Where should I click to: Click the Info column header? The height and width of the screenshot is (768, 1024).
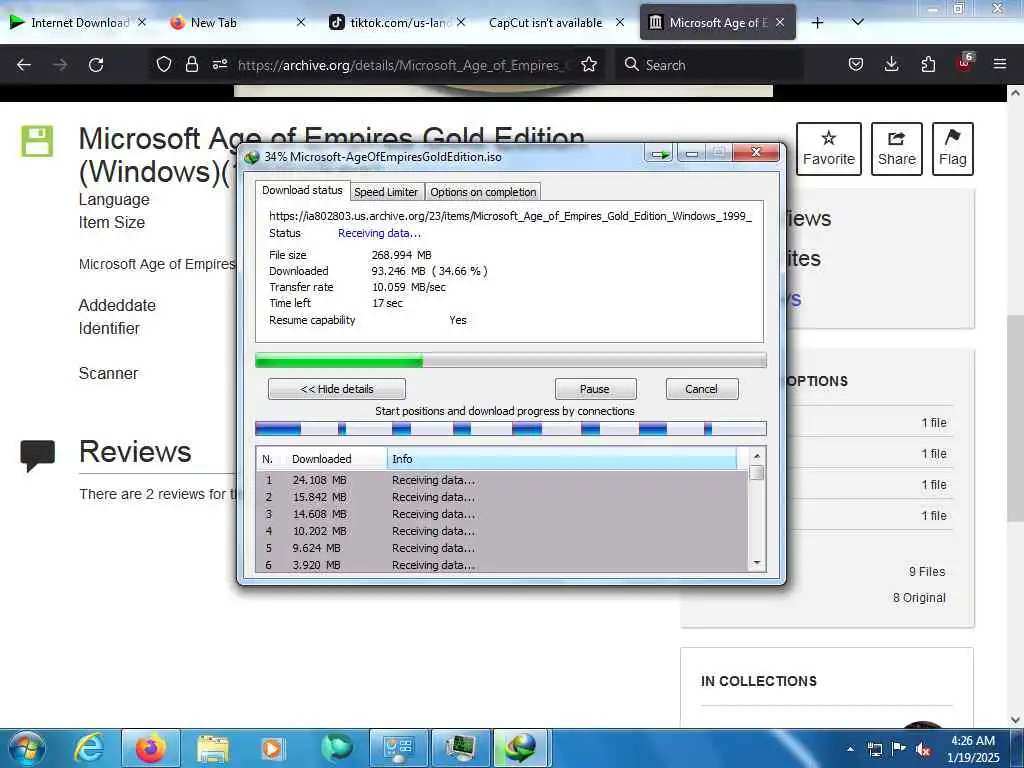[562, 459]
